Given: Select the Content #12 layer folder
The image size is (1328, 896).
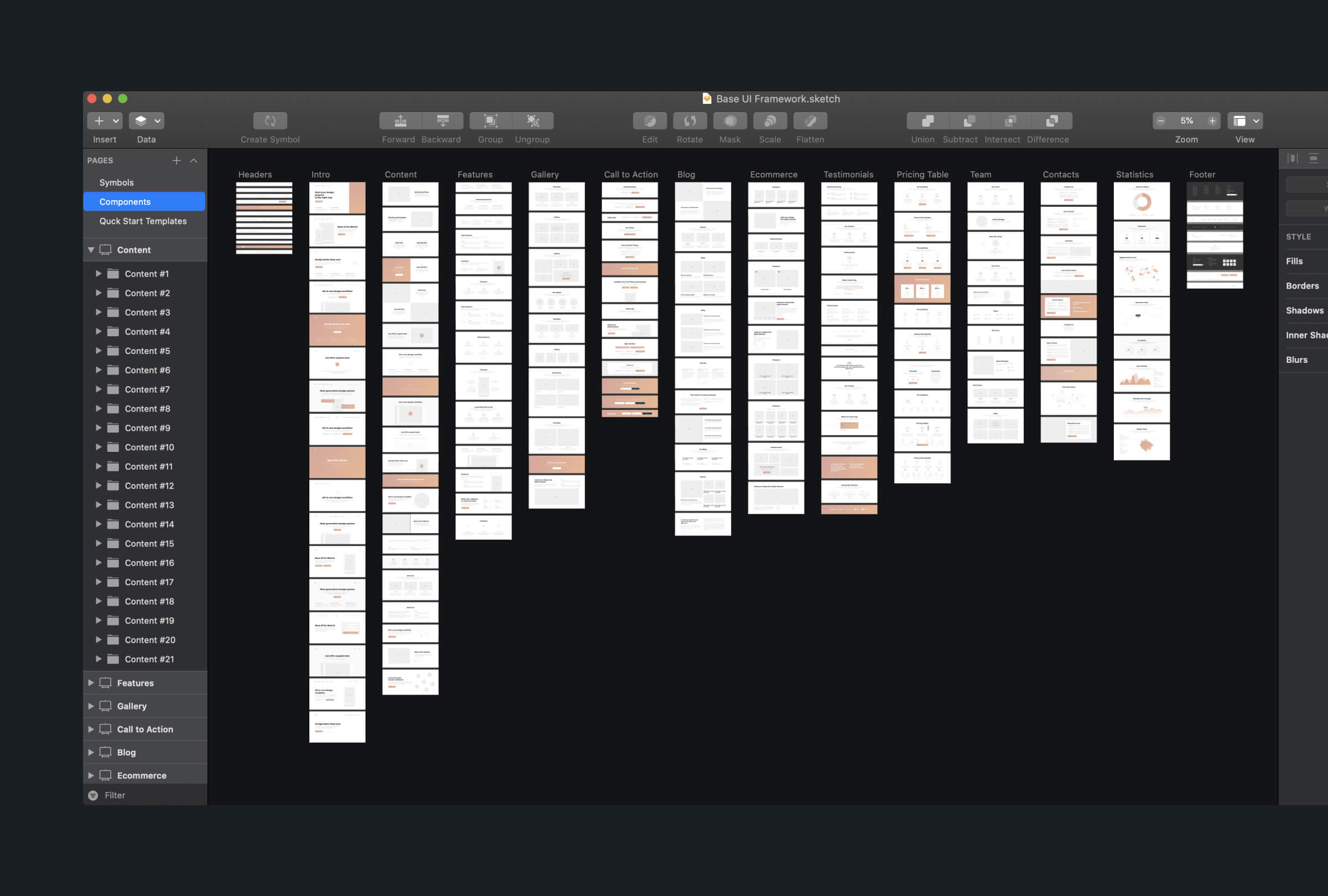Looking at the screenshot, I should [x=149, y=486].
